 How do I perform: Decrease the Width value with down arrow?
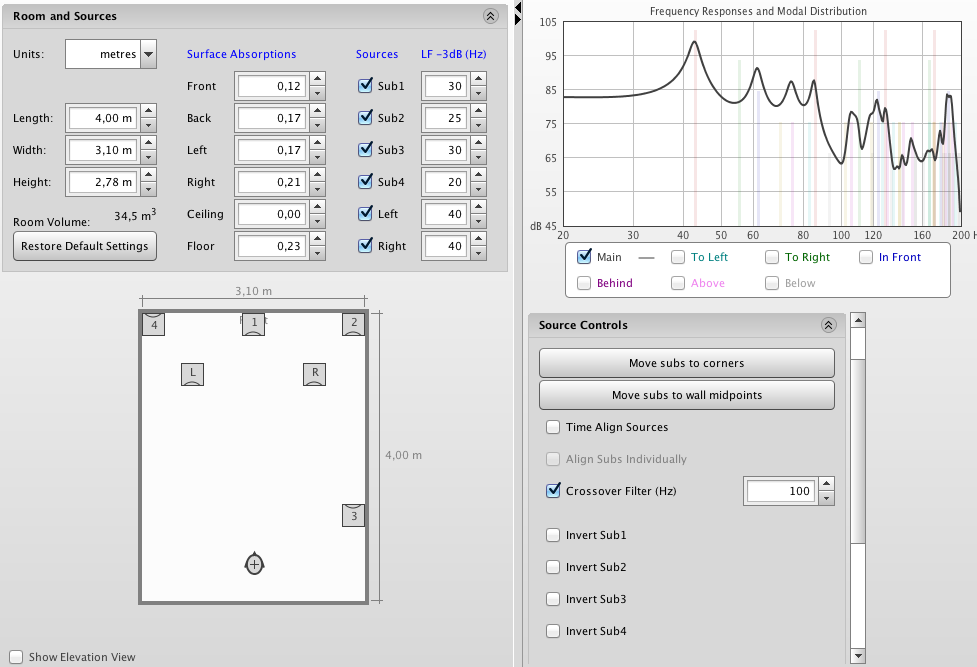tap(148, 157)
